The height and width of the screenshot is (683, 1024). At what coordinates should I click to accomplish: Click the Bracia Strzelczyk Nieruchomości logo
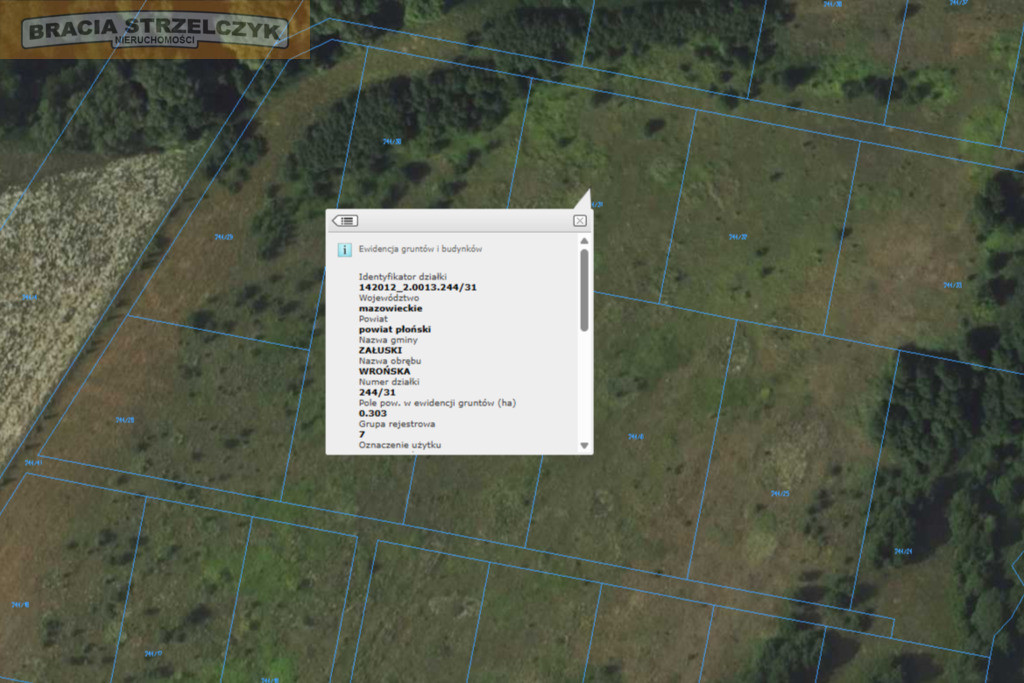155,30
